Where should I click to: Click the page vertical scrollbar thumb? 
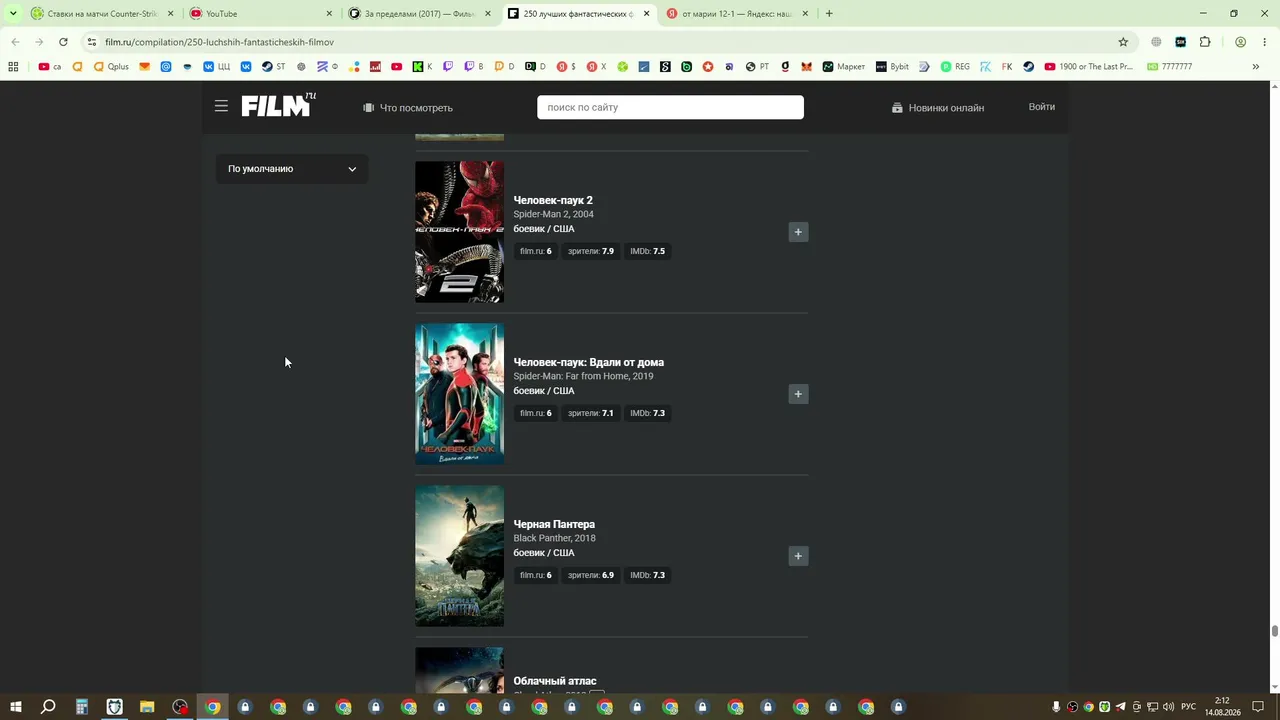tap(1275, 631)
